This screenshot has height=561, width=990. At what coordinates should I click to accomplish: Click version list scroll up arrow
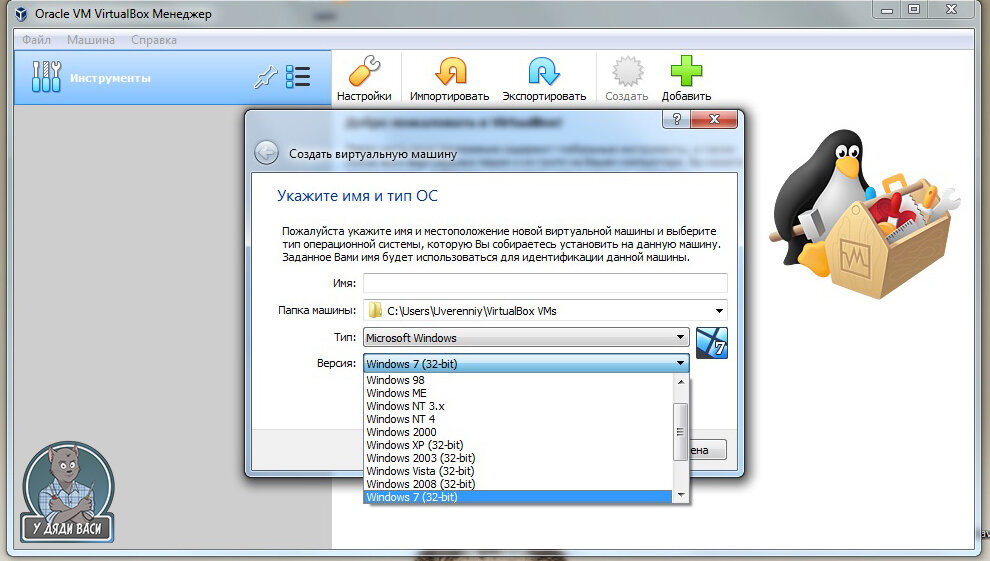(681, 381)
